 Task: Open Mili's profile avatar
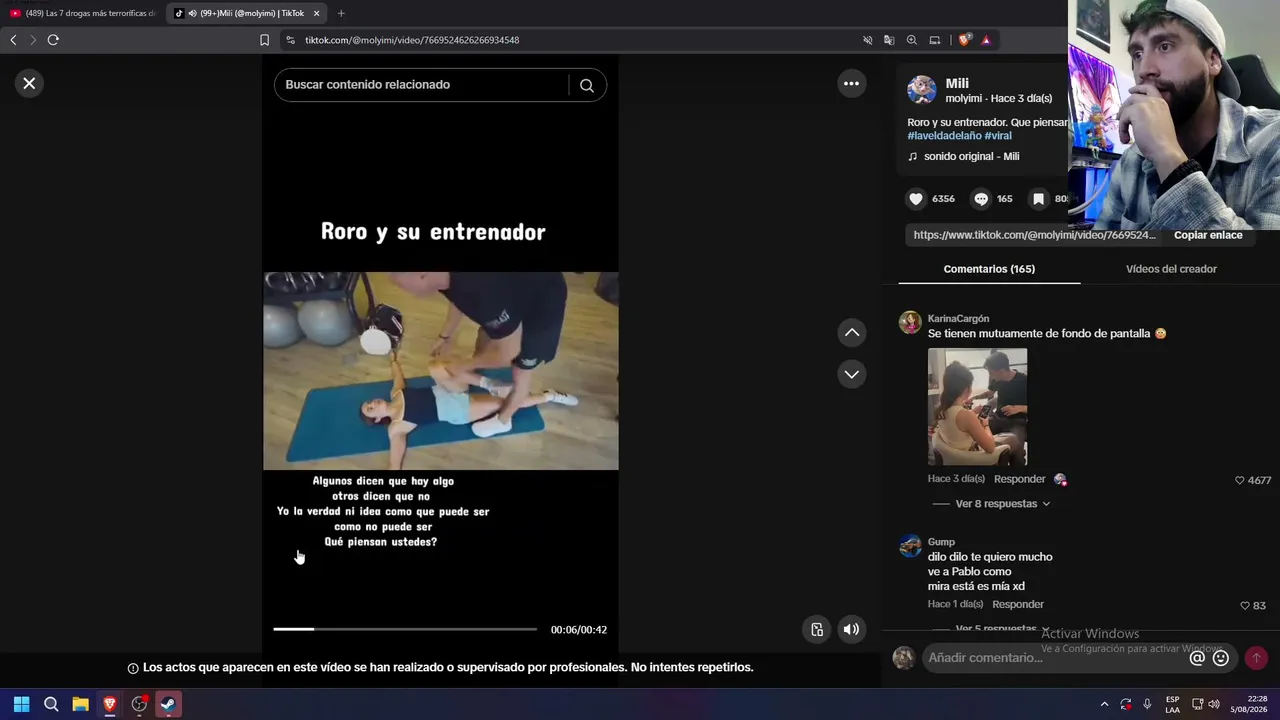pos(921,90)
